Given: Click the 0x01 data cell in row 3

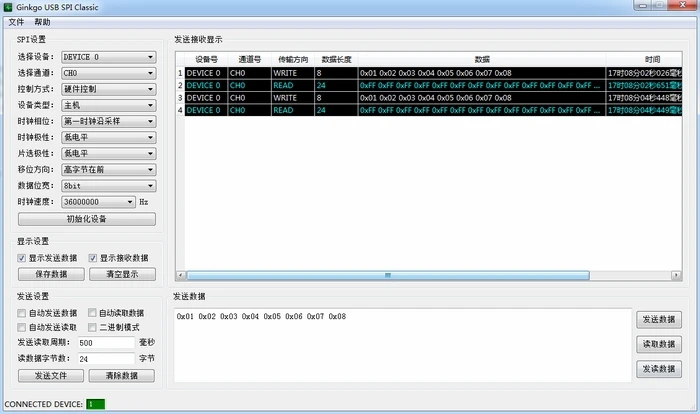Looking at the screenshot, I should [x=482, y=98].
